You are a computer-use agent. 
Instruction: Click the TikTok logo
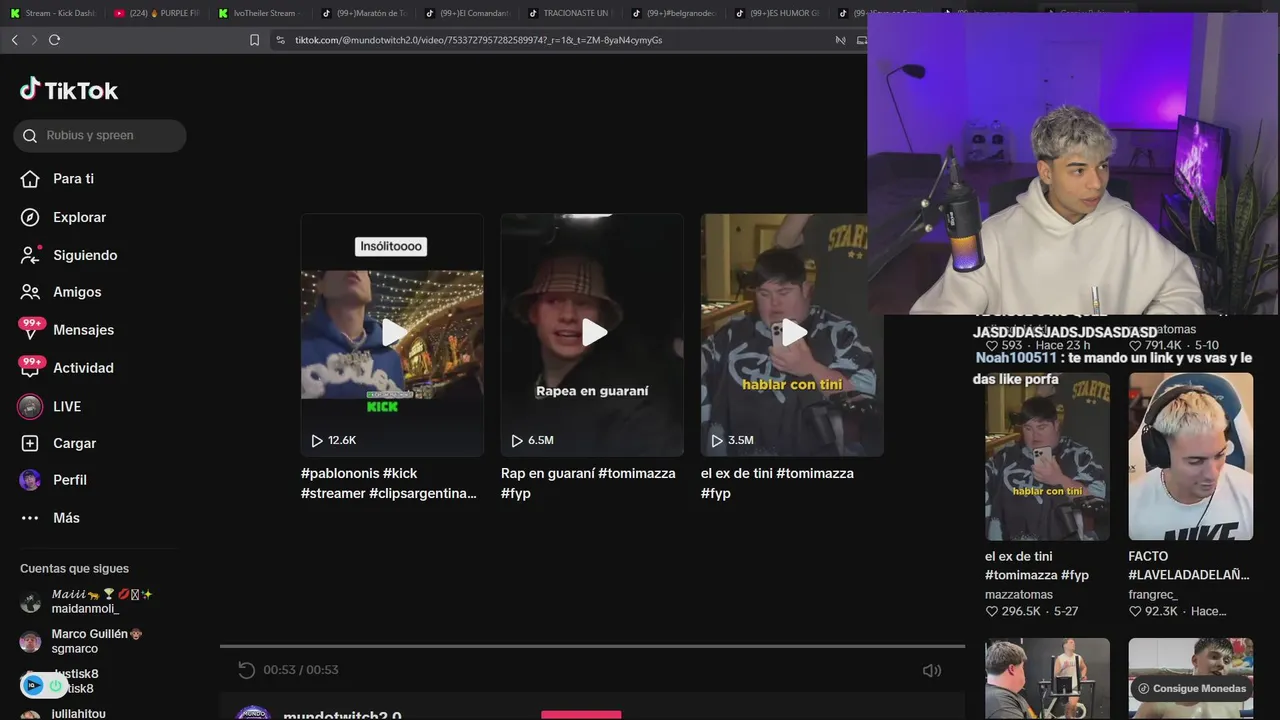[x=69, y=90]
